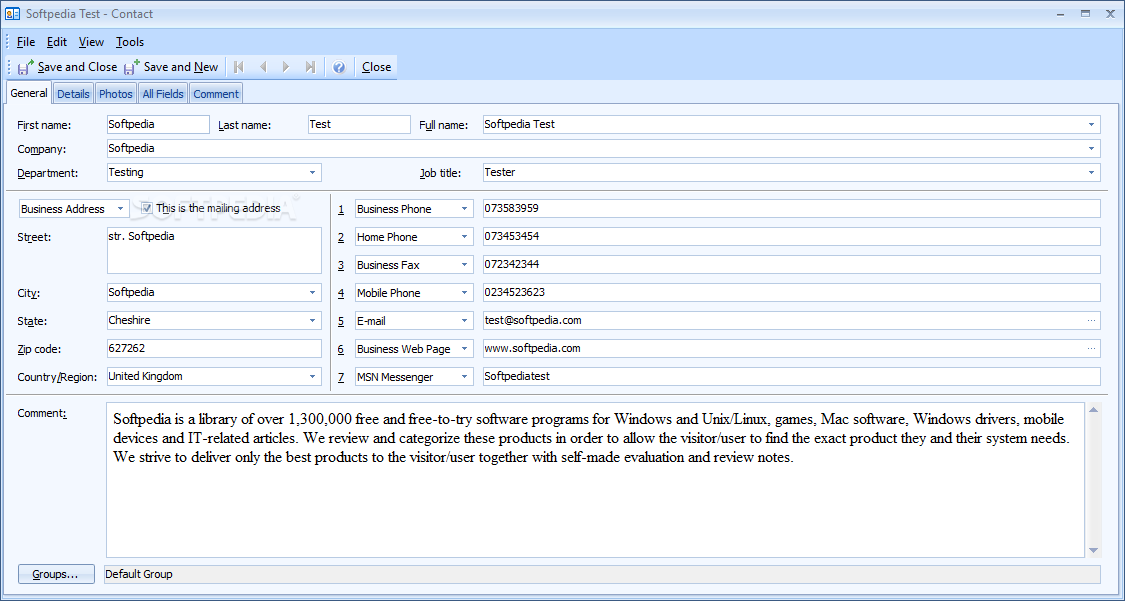Toggle 'This is the mailing address' checkbox
The width and height of the screenshot is (1125, 601).
point(147,209)
